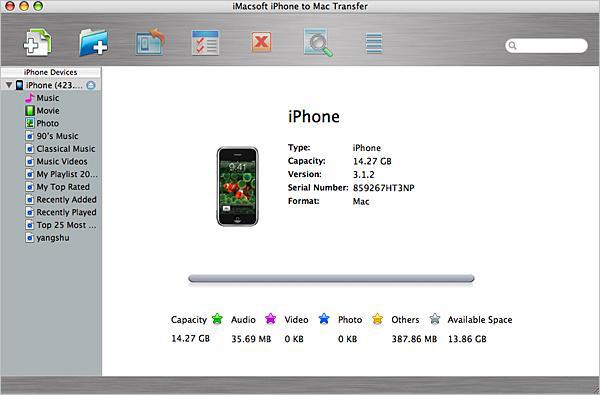Click the magnifier icon inside search box
The width and height of the screenshot is (600, 395).
(512, 46)
